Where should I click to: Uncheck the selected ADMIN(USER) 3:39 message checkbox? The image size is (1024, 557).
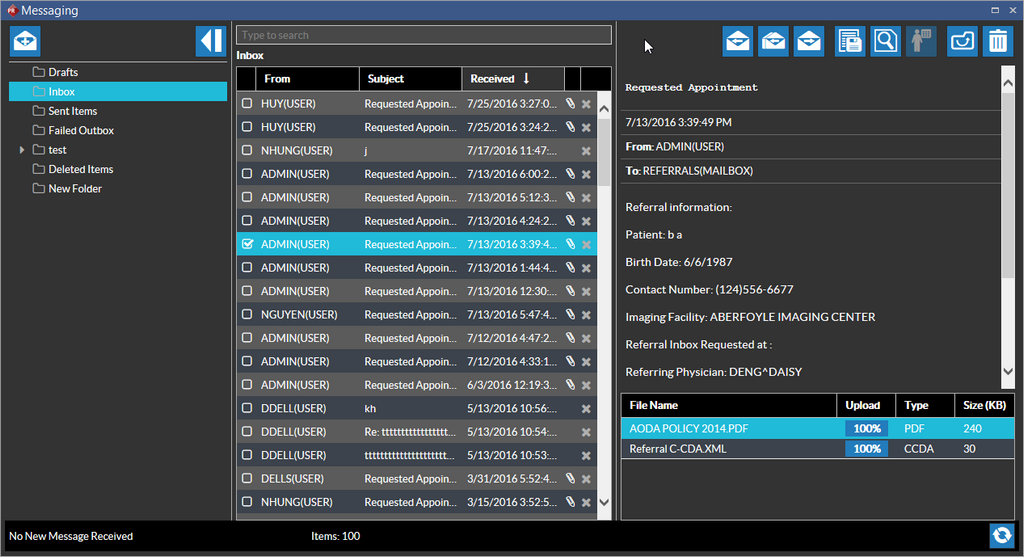pyautogui.click(x=247, y=244)
